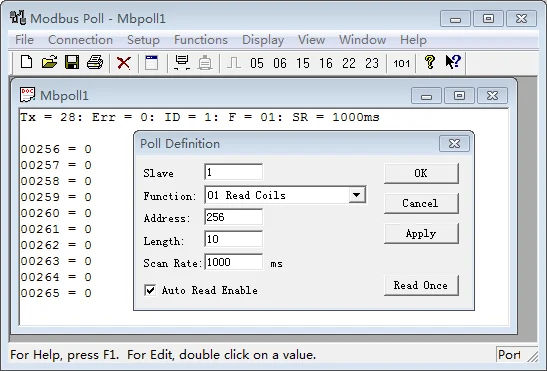This screenshot has height=371, width=547.
Task: Open the Window menu
Action: tap(362, 40)
